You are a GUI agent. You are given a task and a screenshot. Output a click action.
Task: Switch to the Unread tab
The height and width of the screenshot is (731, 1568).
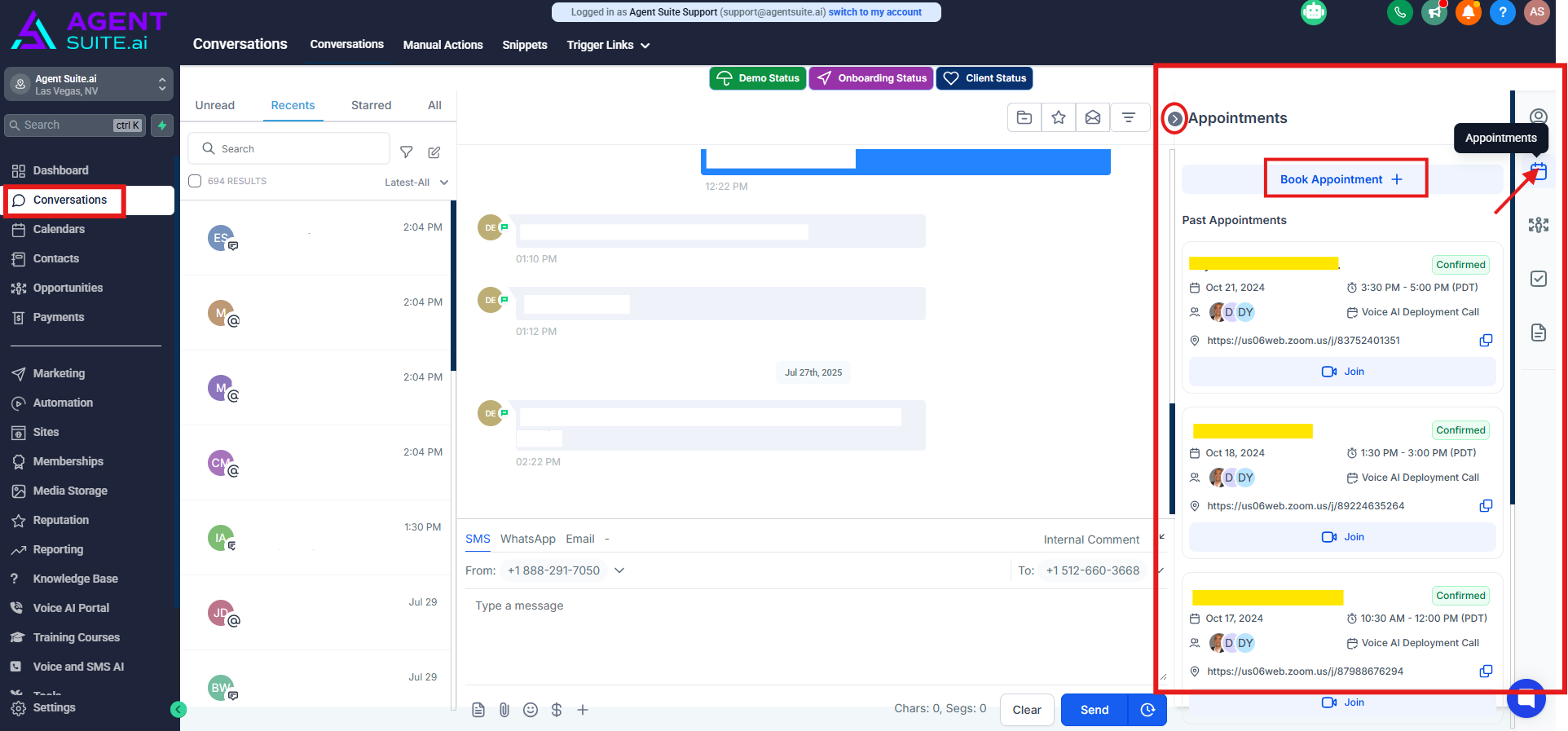pyautogui.click(x=215, y=105)
